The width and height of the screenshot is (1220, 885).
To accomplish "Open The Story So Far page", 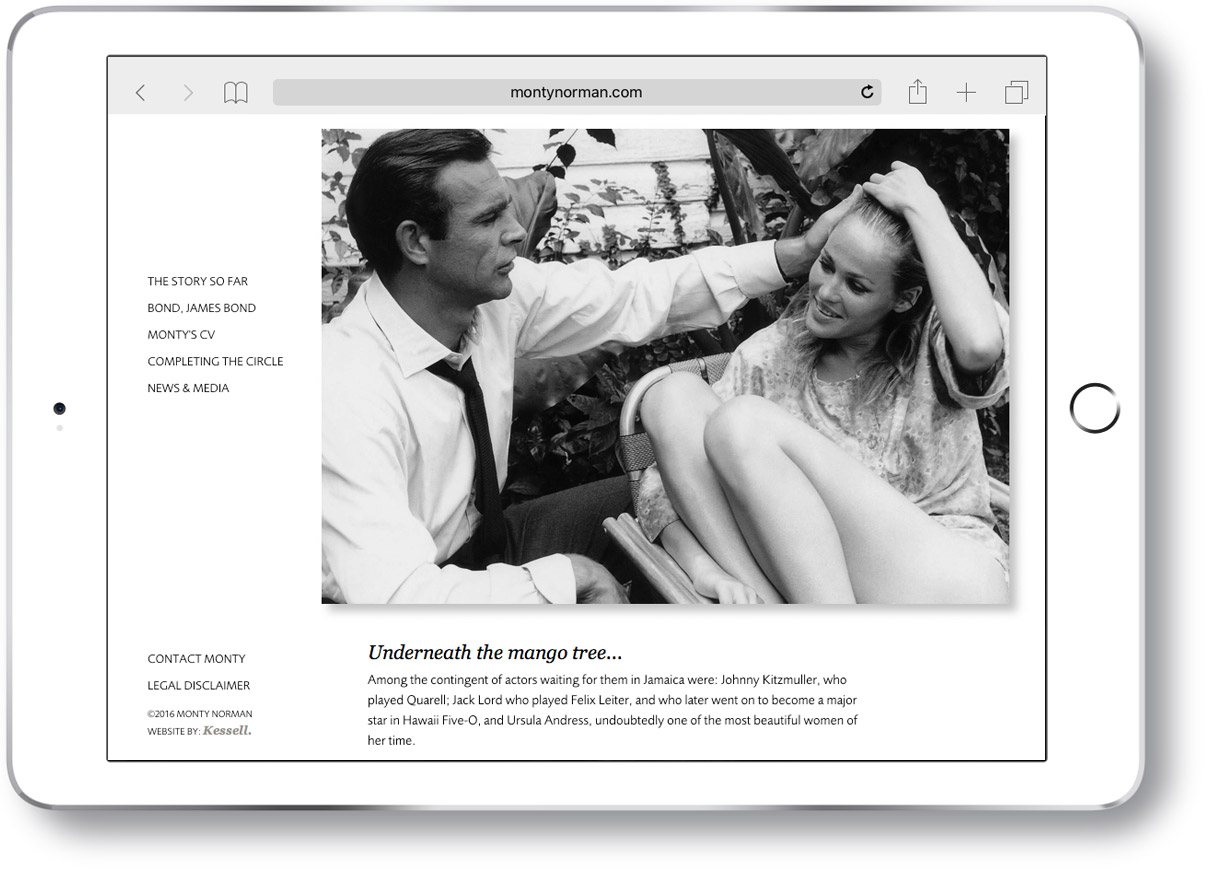I will pos(198,282).
